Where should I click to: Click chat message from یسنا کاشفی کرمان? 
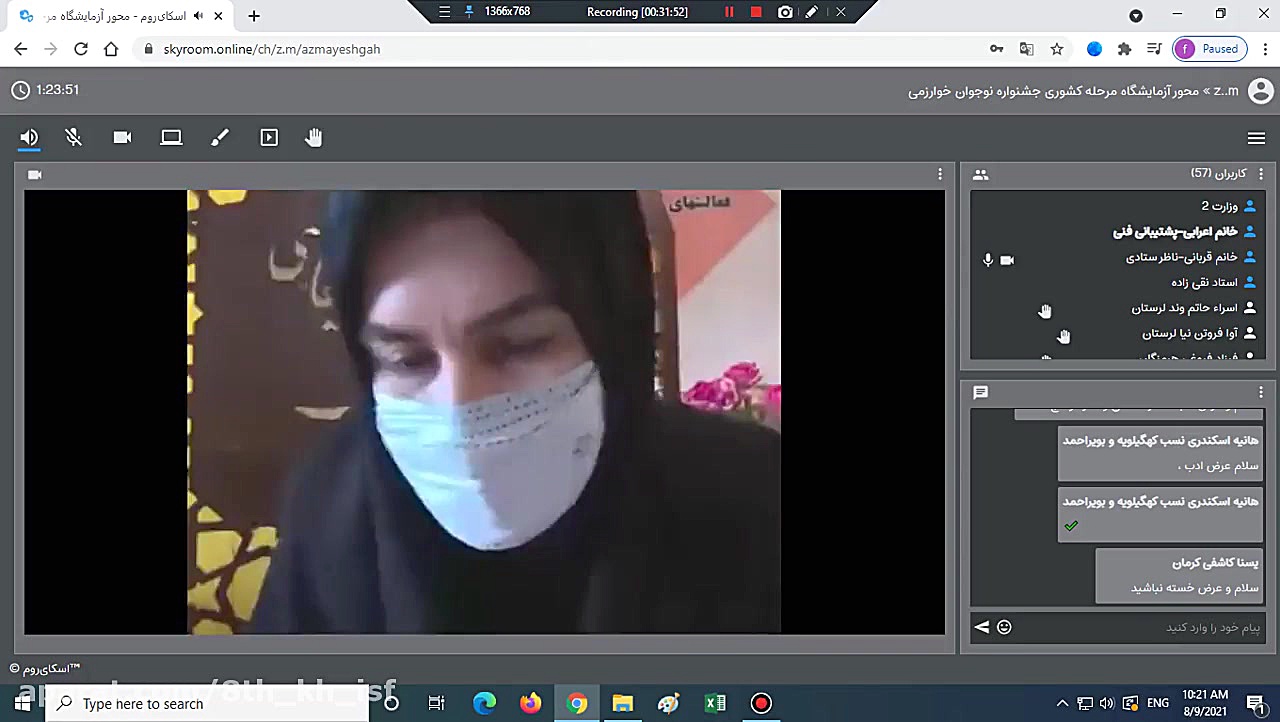point(1179,575)
